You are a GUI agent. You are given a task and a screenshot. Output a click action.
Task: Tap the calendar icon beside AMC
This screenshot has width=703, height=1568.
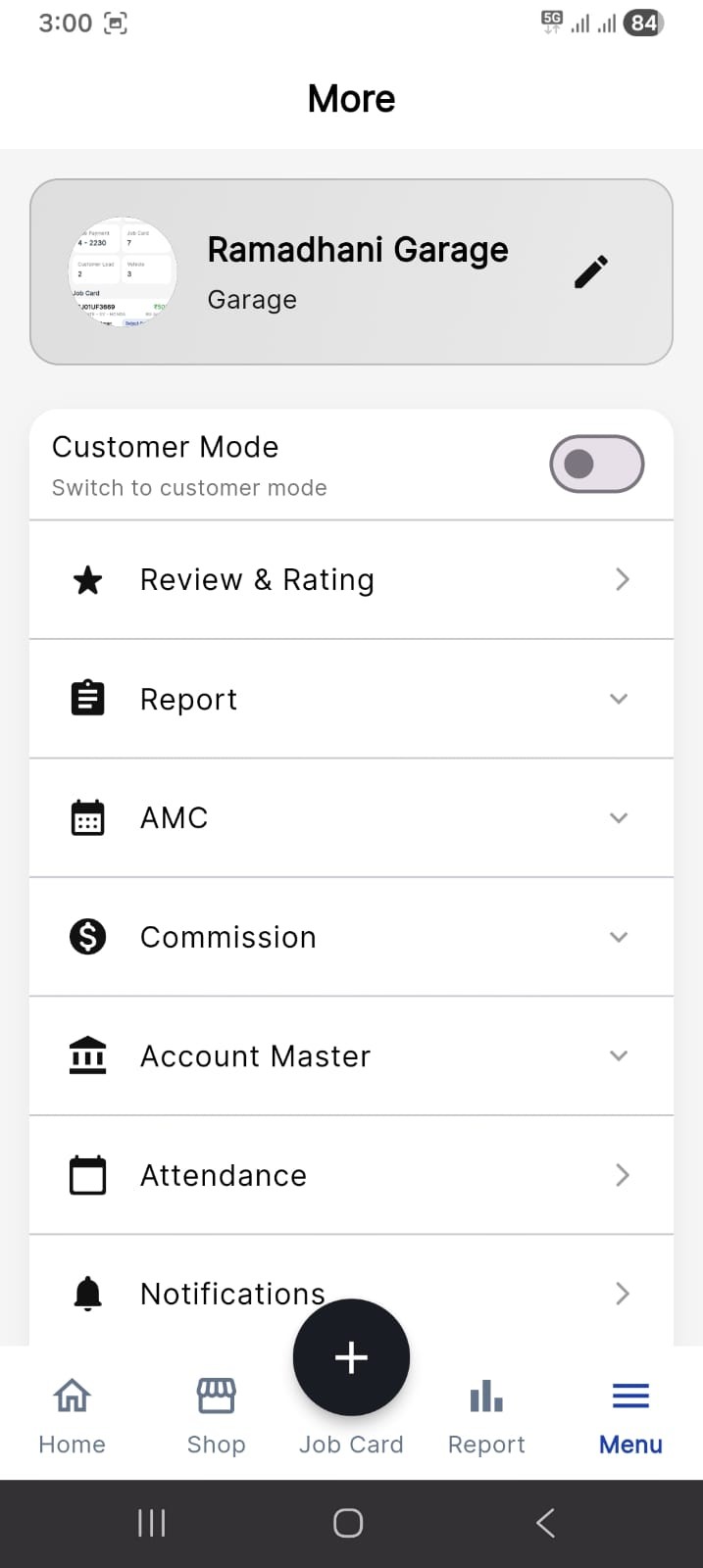pyautogui.click(x=88, y=818)
